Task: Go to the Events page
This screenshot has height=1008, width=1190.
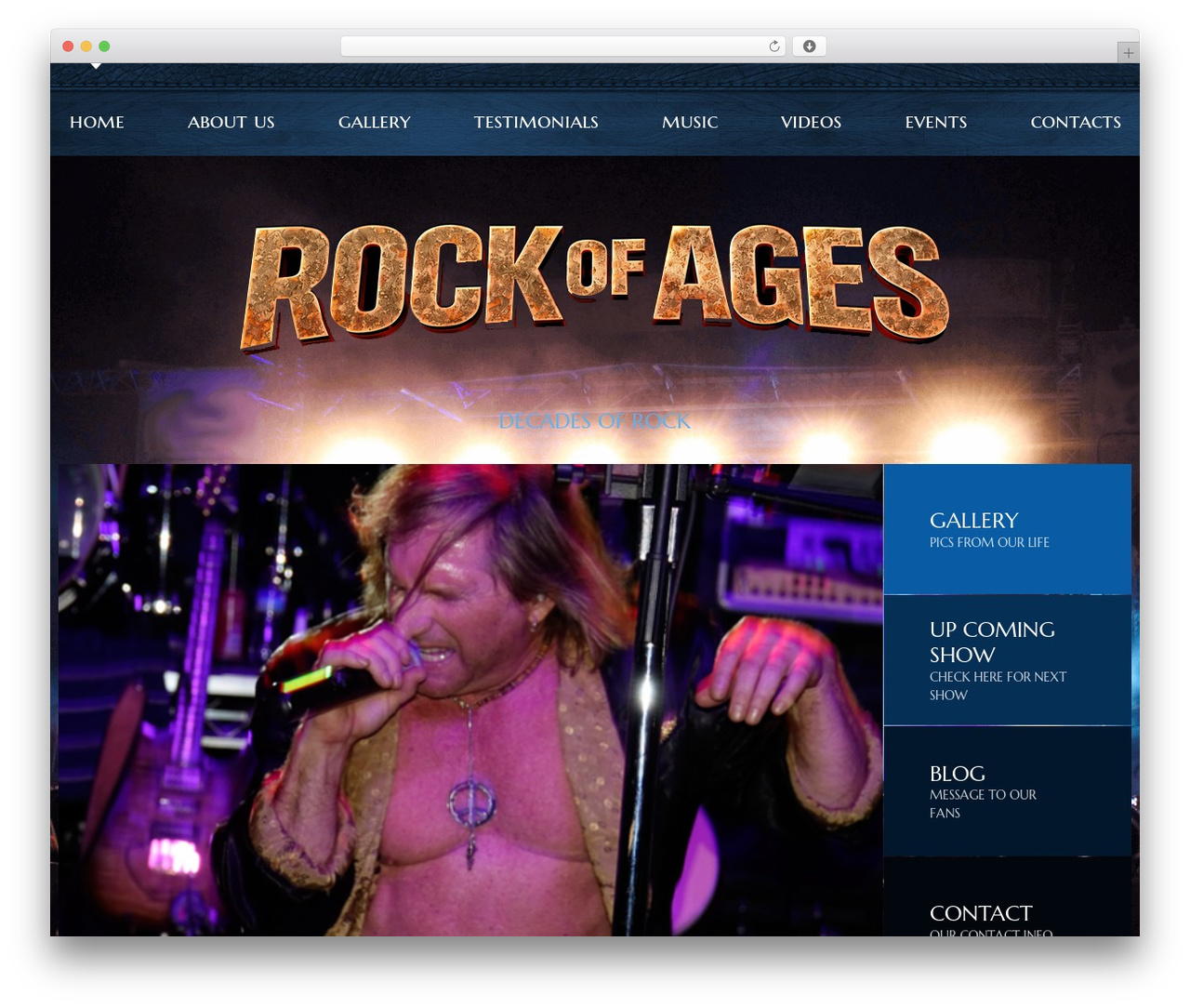Action: pos(935,122)
